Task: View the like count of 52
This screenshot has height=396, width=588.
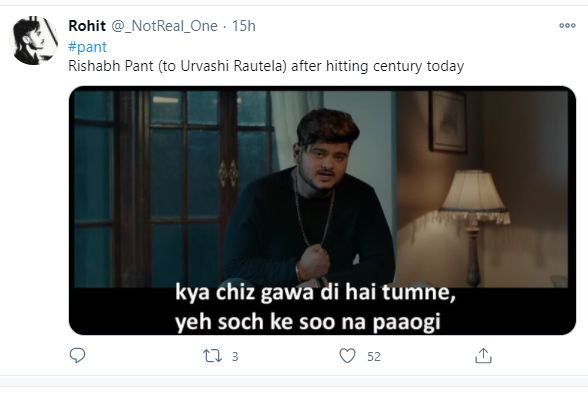Action: coord(374,356)
